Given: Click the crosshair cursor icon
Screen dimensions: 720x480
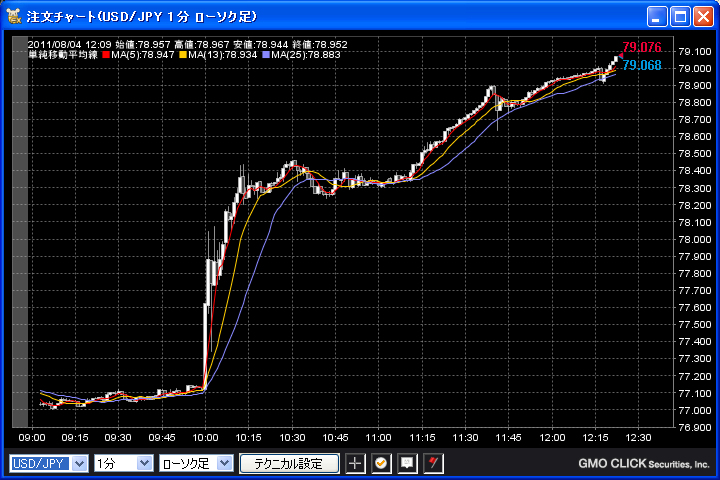Looking at the screenshot, I should coord(356,463).
